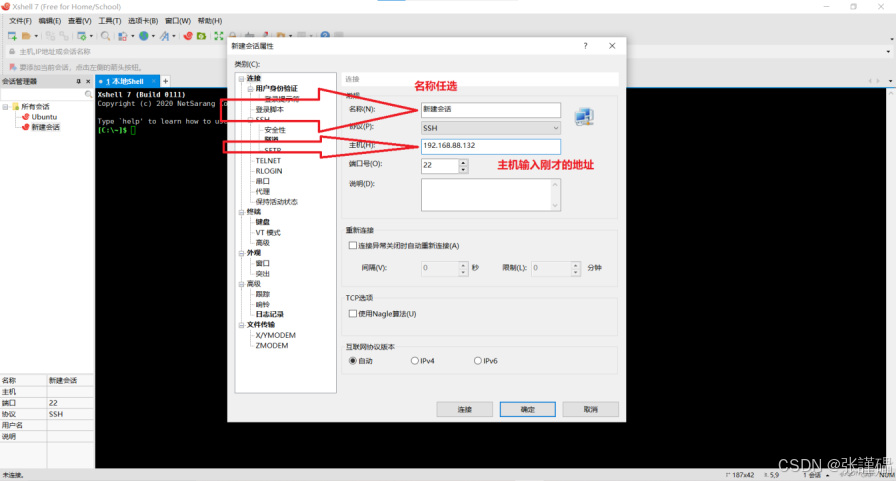Close the 本地Shell tab
Image resolution: width=896 pixels, height=481 pixels.
point(154,81)
